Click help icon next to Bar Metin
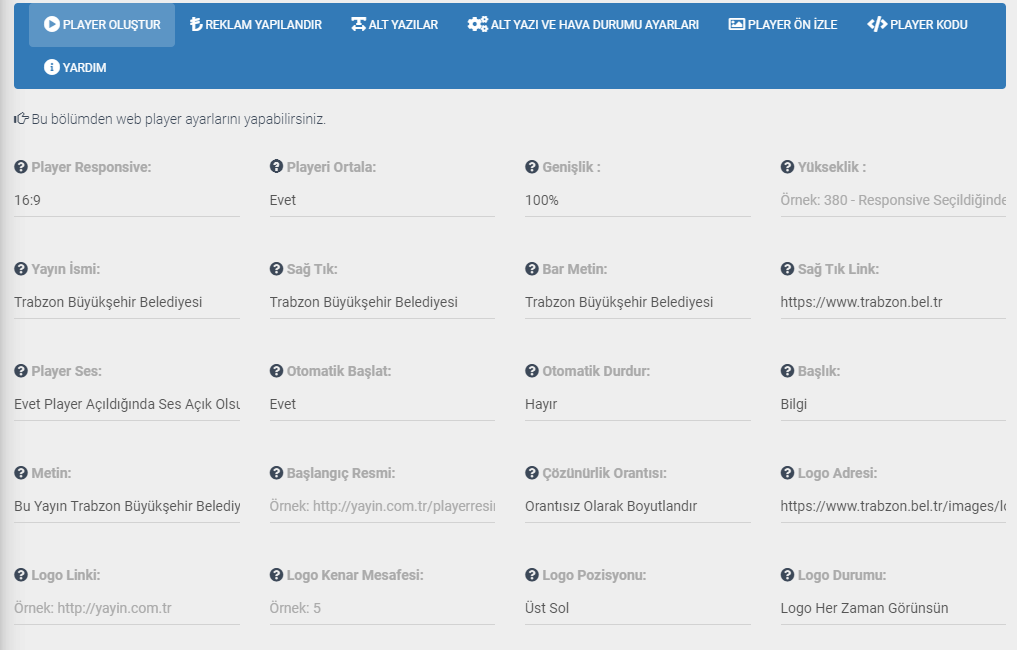This screenshot has width=1017, height=650. point(532,269)
